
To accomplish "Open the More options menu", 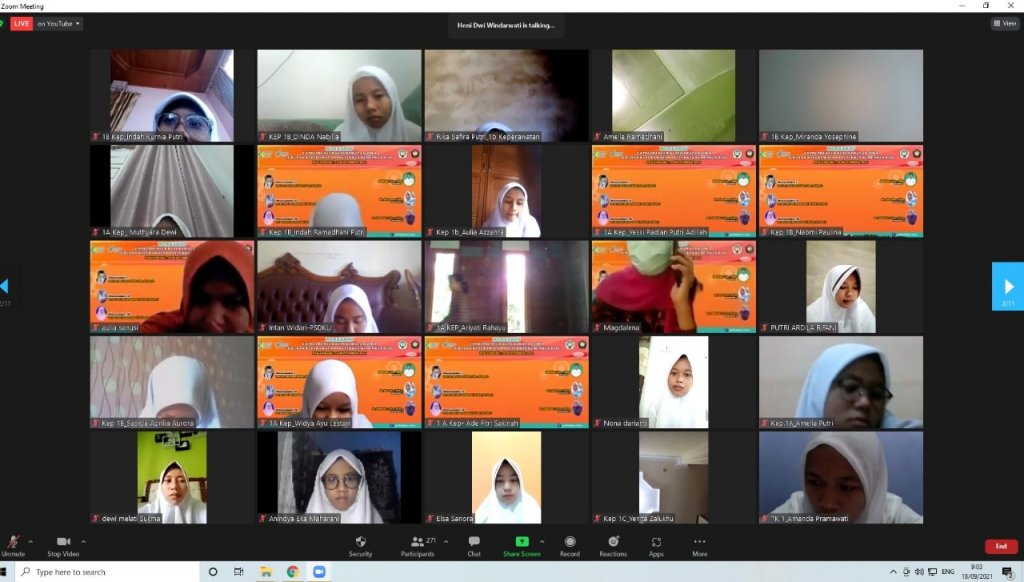I will 699,544.
